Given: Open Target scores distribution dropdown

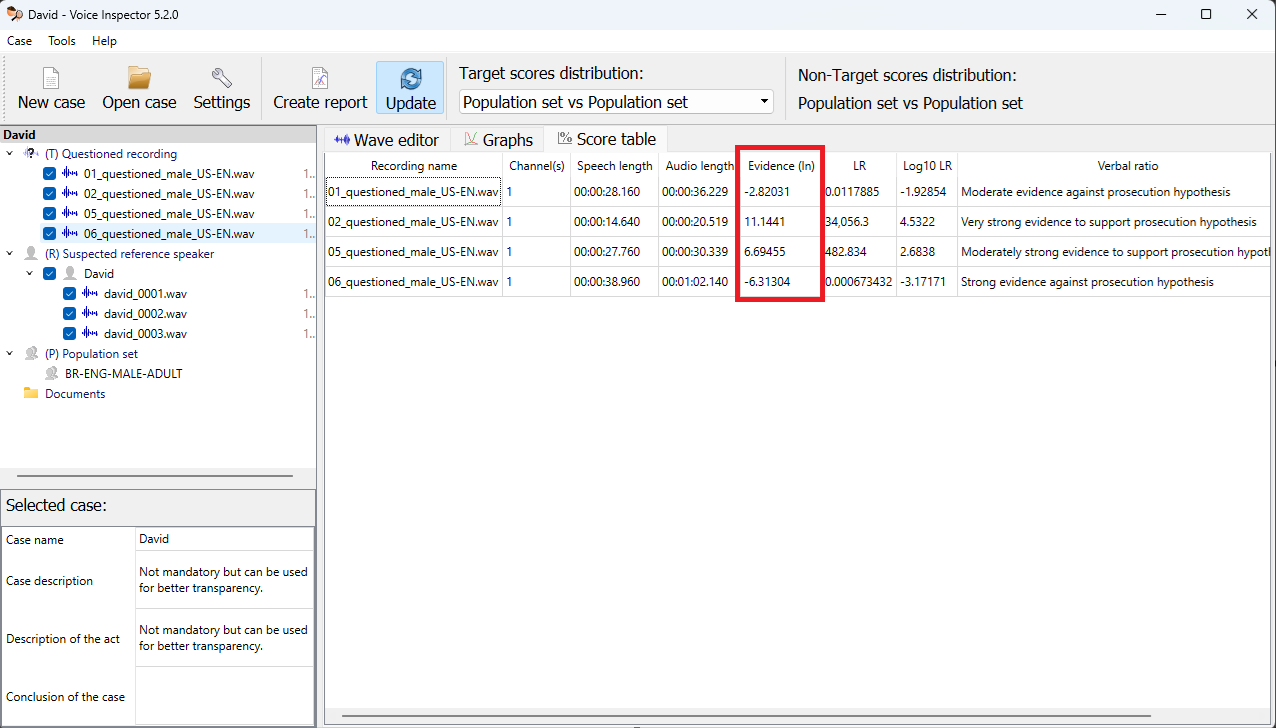Looking at the screenshot, I should (616, 102).
